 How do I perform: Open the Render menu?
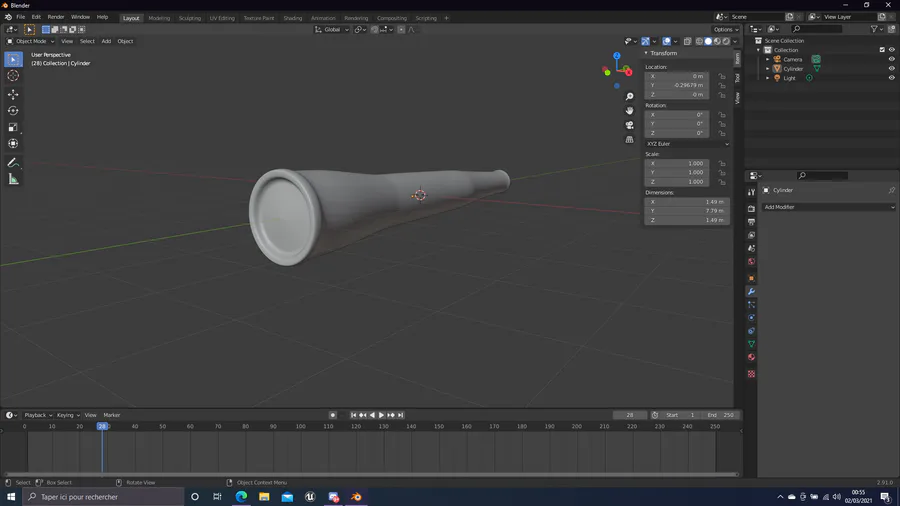pos(56,17)
